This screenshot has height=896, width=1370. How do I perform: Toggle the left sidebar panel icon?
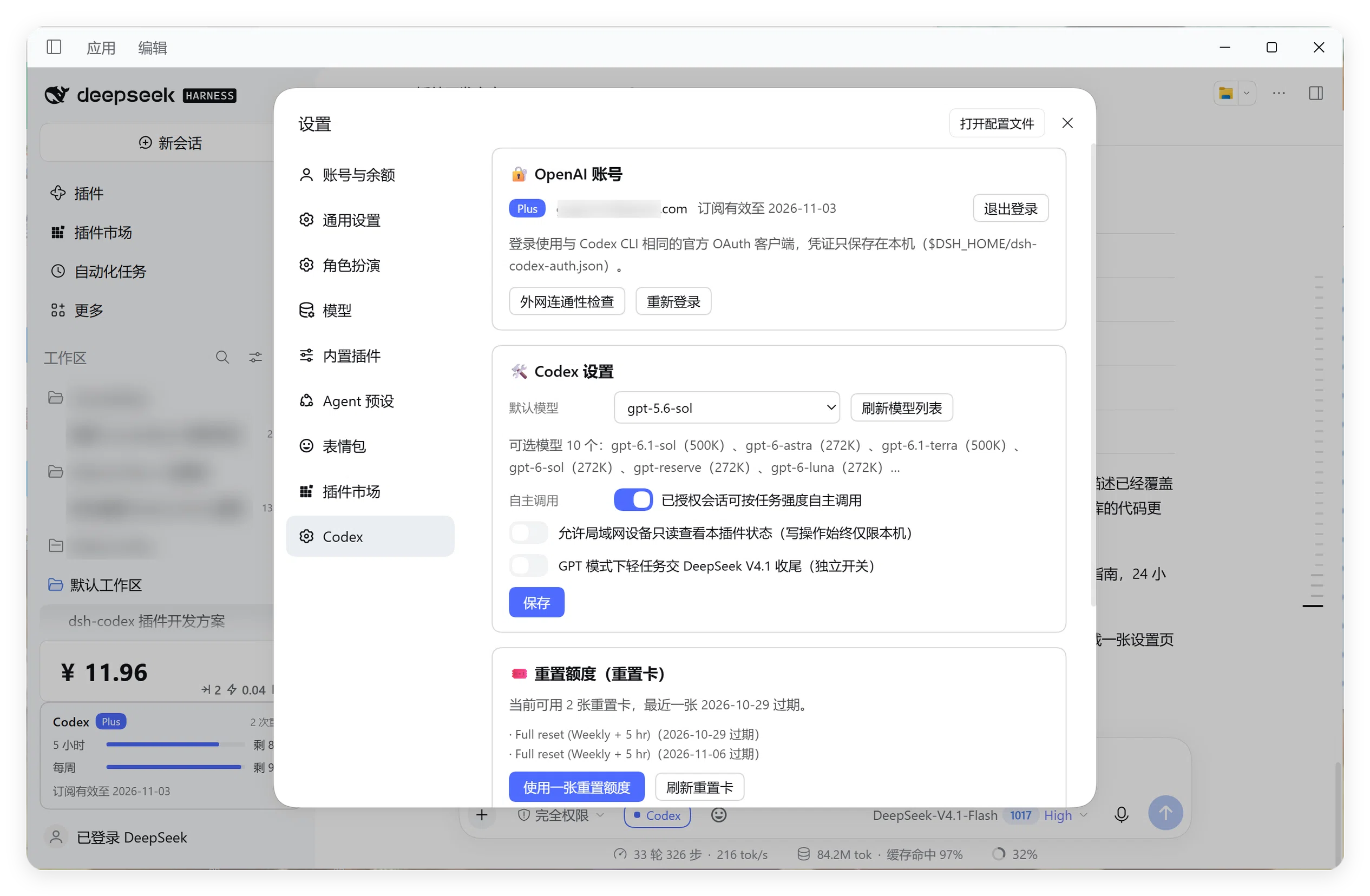coord(54,47)
